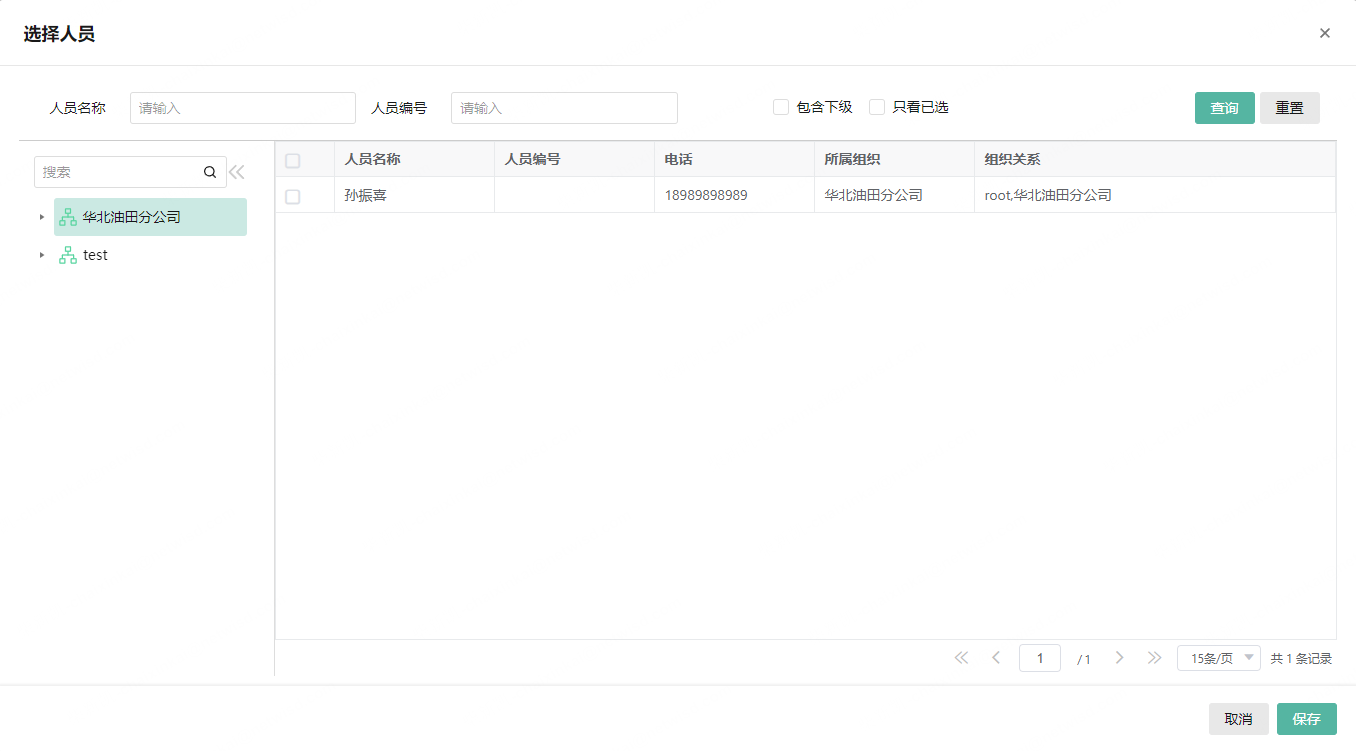The height and width of the screenshot is (751, 1356).
Task: Click the organization icon beside 华北油田分公司
Action: [67, 216]
